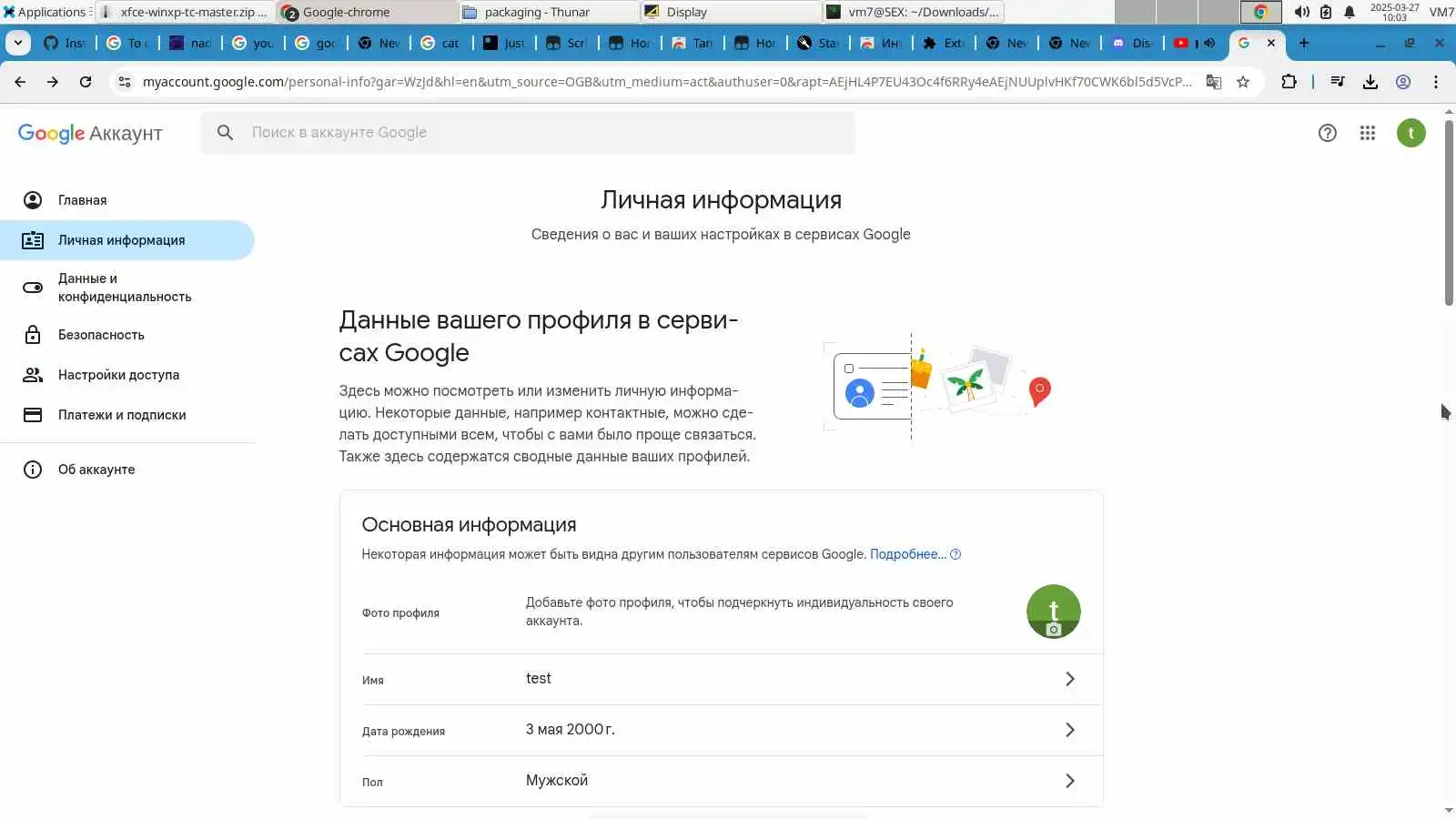Screen dimensions: 1456x819
Task: Select Личная информация in sidebar
Action: coord(127,240)
